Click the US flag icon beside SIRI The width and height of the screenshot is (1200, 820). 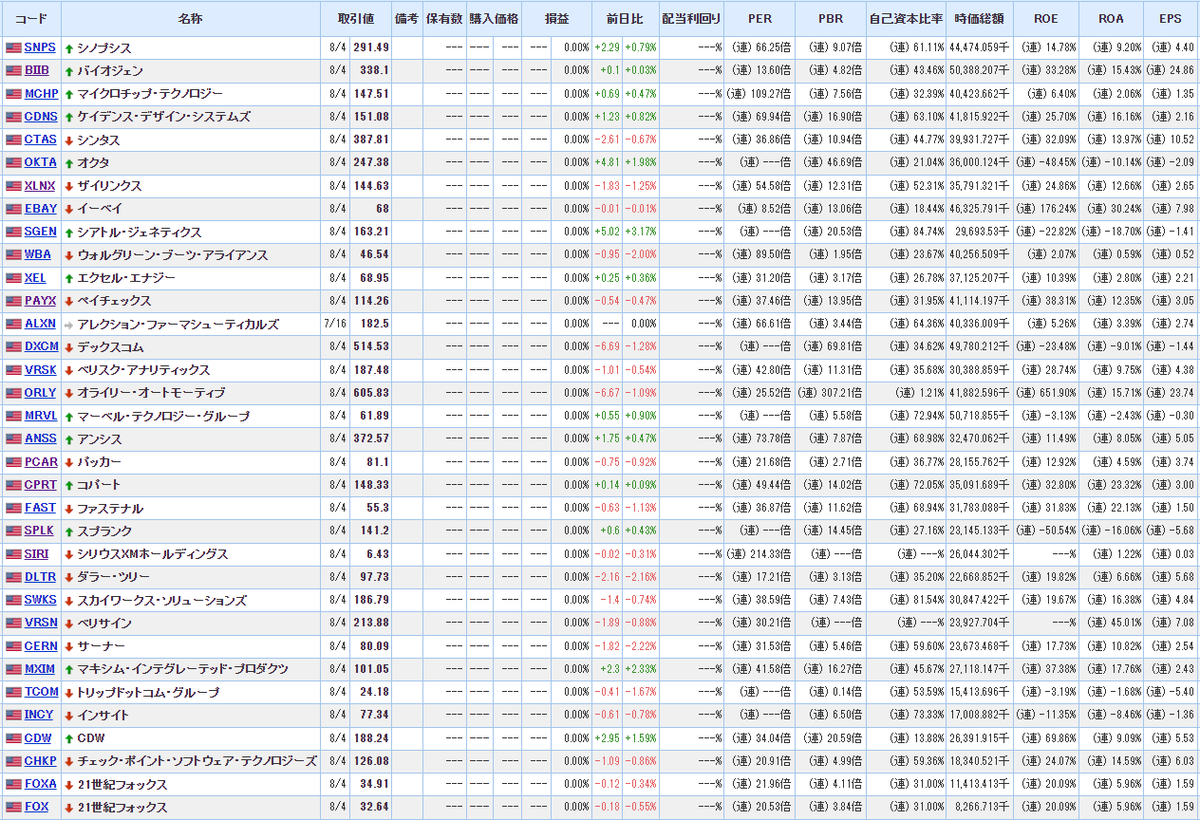coord(13,554)
